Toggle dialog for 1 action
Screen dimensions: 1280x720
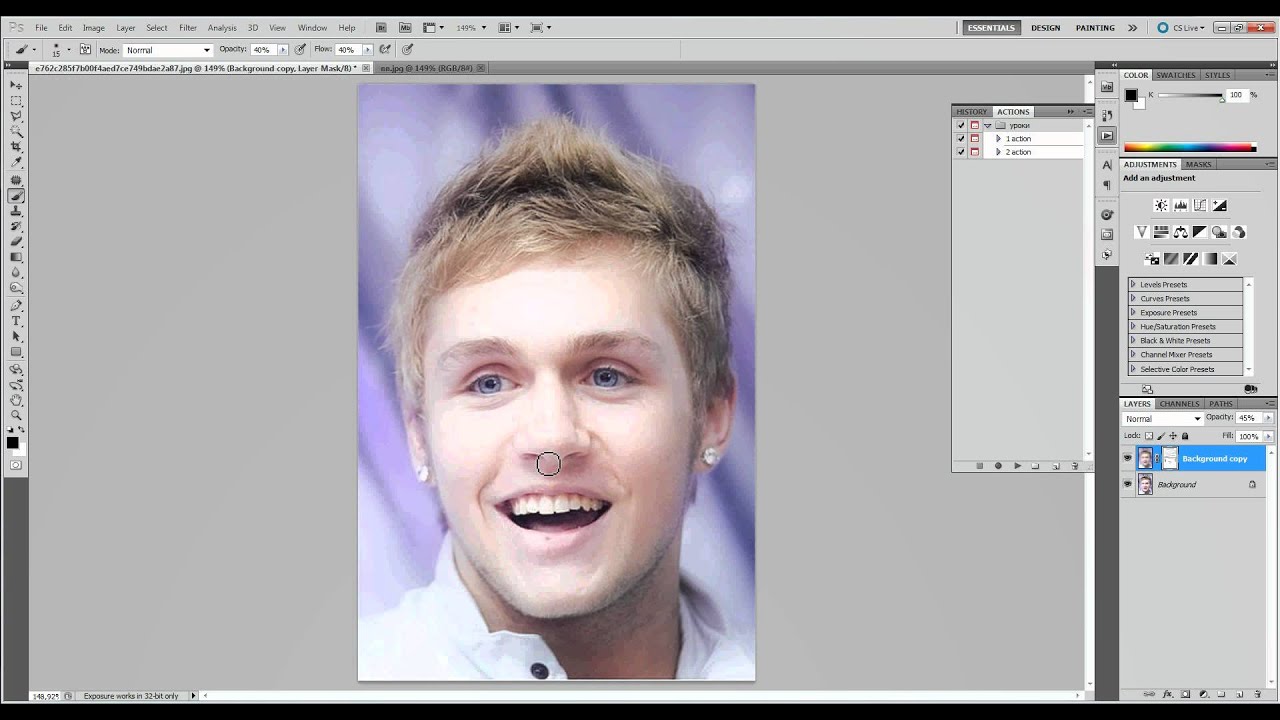[x=975, y=139]
